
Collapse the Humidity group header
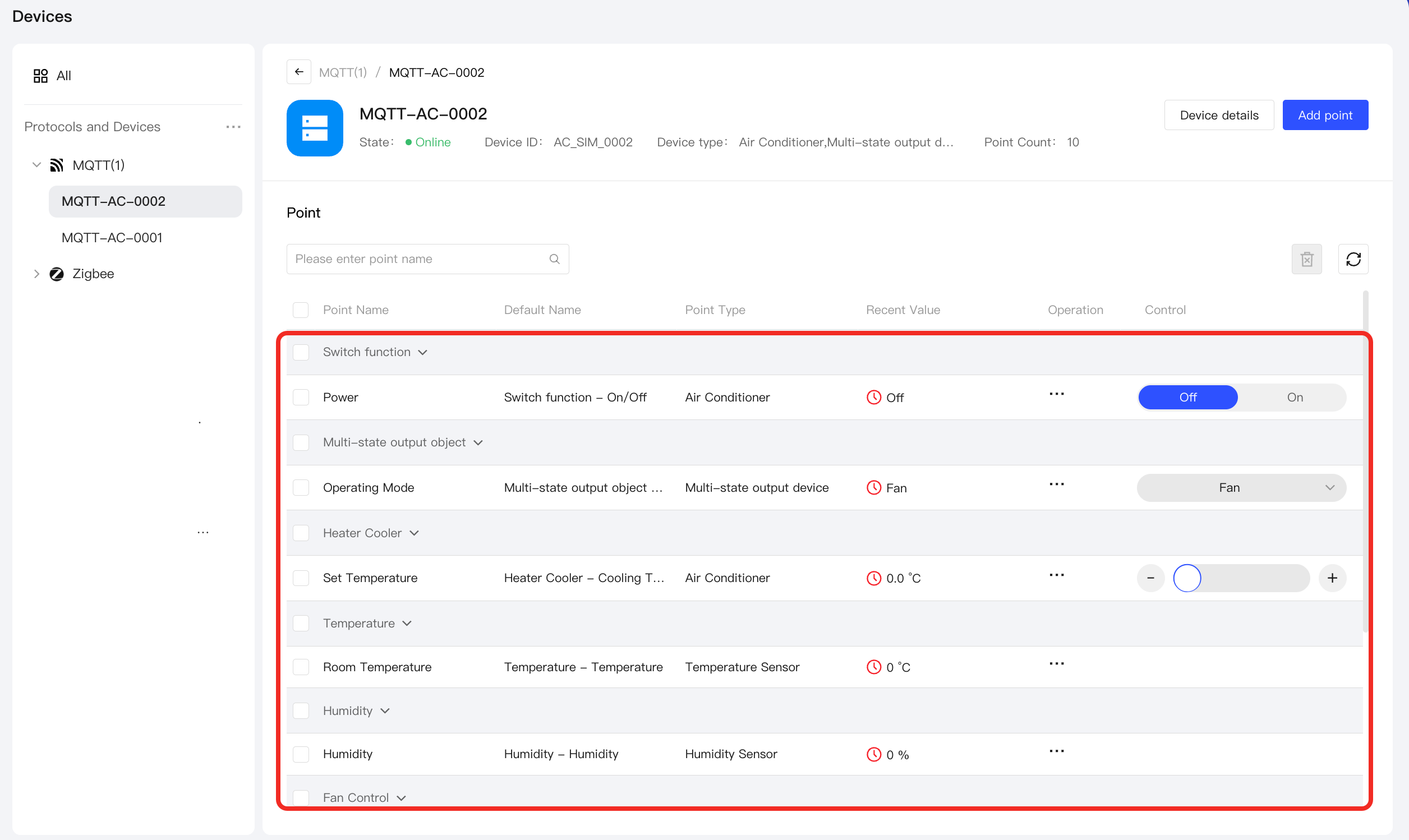pos(385,711)
